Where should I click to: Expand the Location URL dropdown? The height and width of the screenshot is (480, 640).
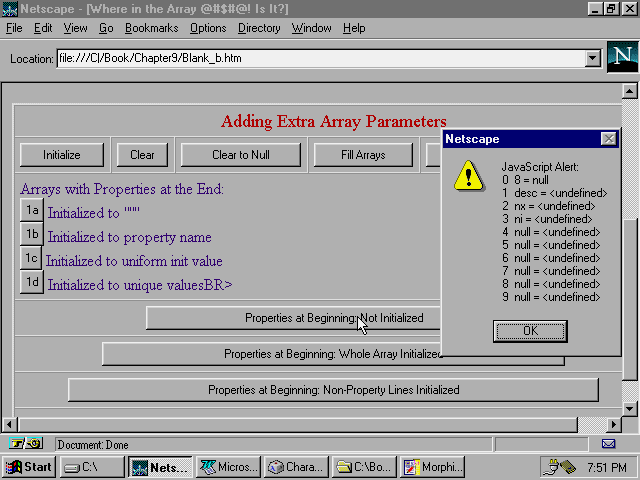592,58
